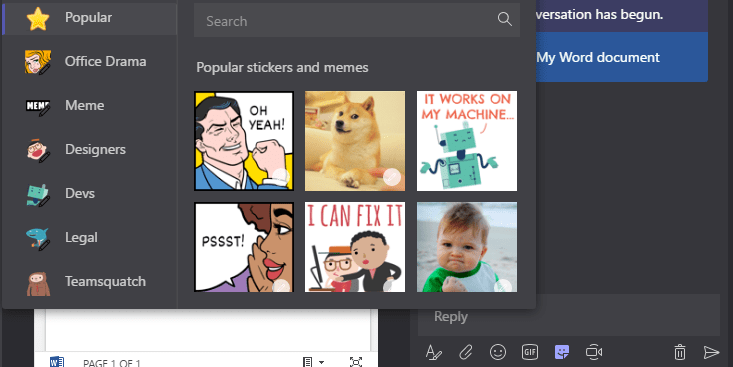Pick the It Works On My Machine sticker
The image size is (733, 367).
467,141
